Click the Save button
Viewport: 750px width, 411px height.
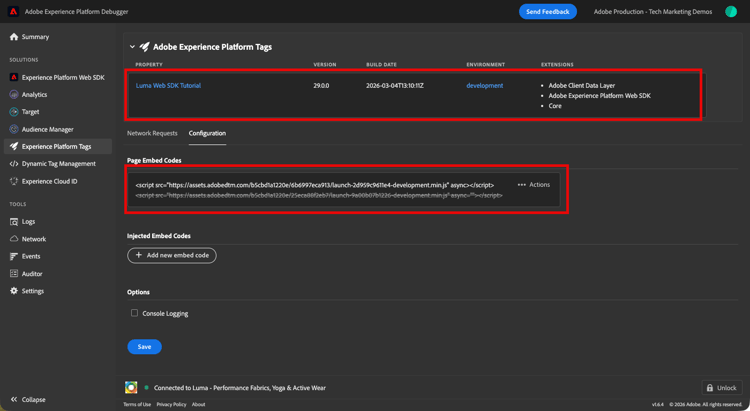(x=144, y=346)
